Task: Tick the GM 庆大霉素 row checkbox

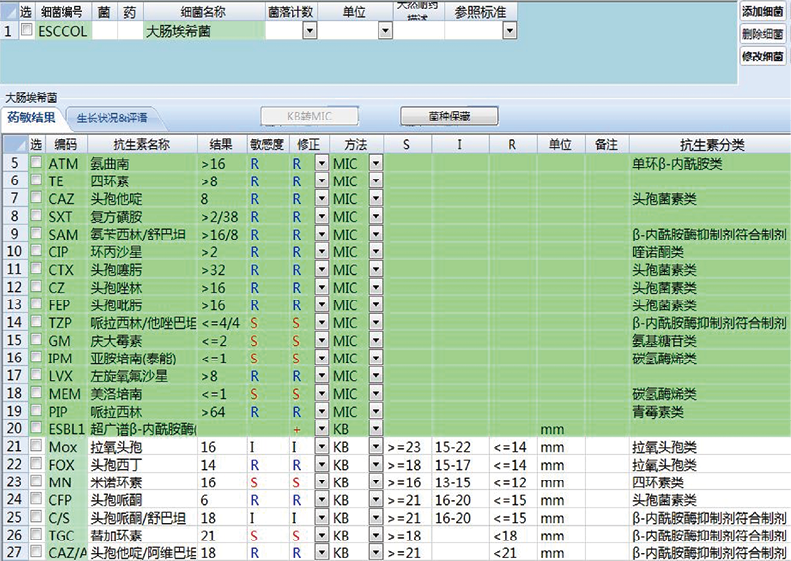Action: coord(36,340)
